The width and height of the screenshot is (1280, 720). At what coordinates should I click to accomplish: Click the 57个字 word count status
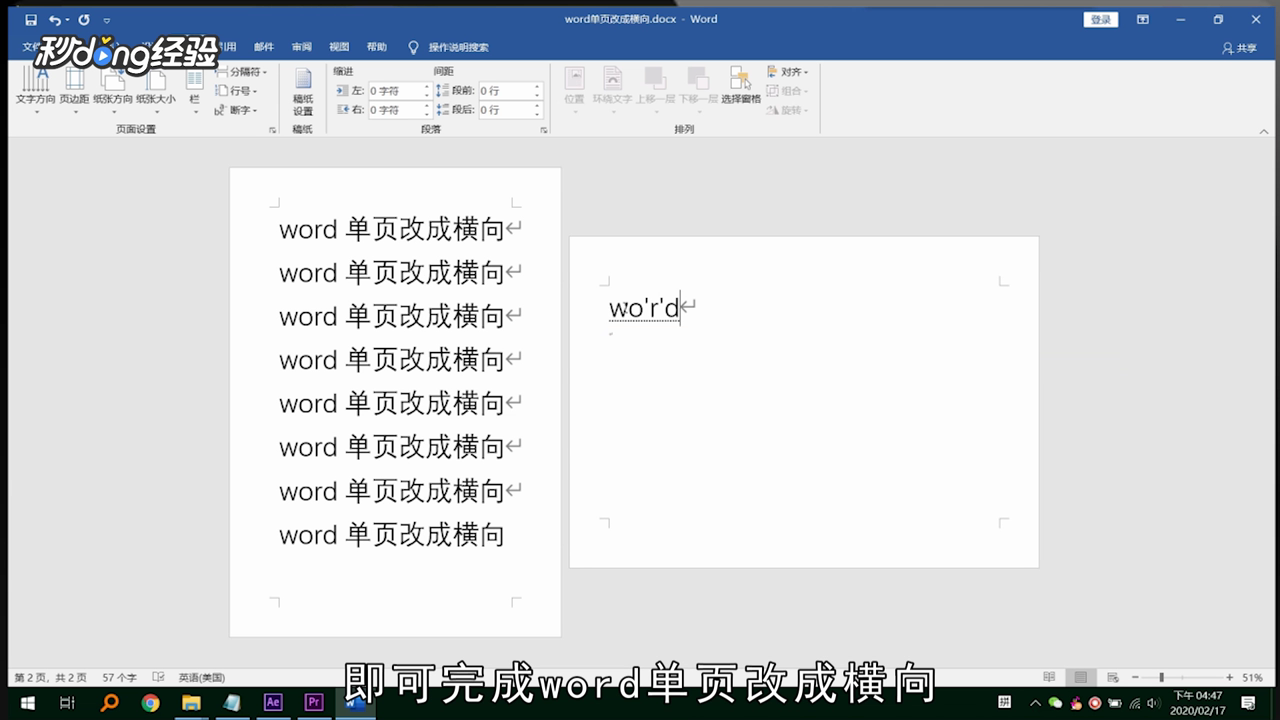pos(120,677)
